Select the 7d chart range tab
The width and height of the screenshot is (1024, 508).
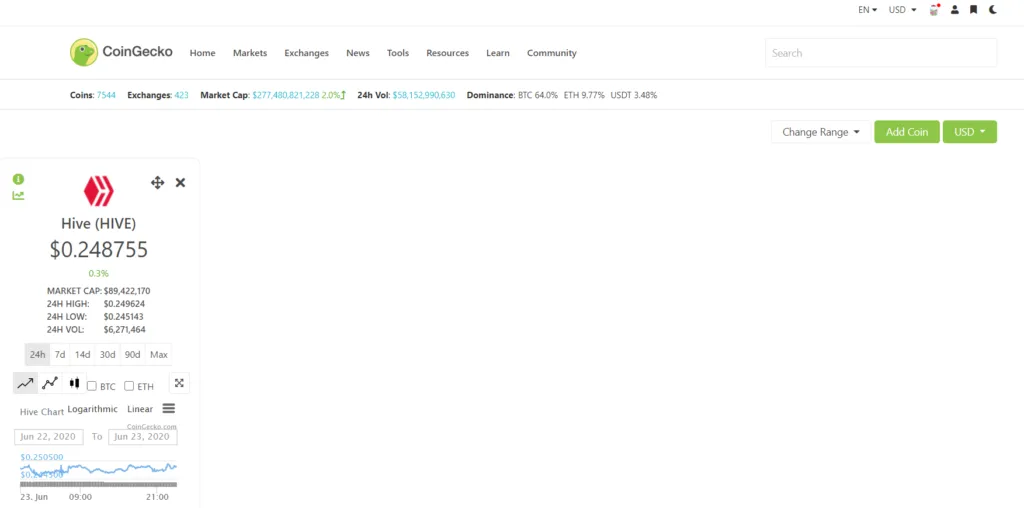click(x=60, y=355)
